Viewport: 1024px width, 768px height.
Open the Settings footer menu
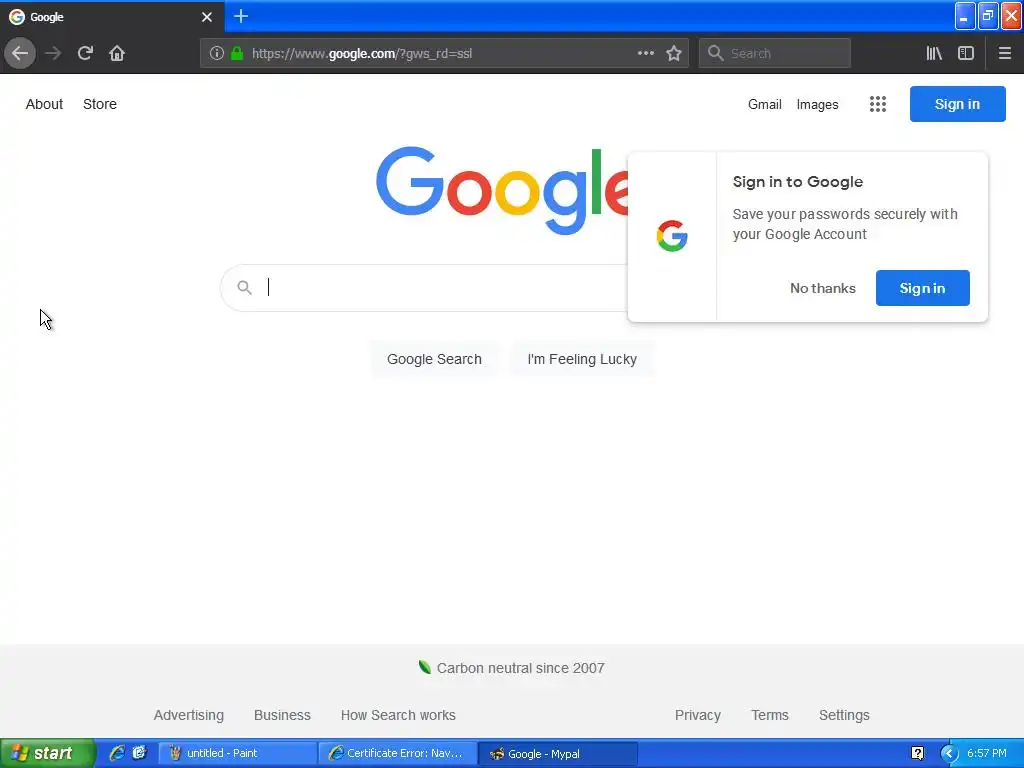click(844, 715)
